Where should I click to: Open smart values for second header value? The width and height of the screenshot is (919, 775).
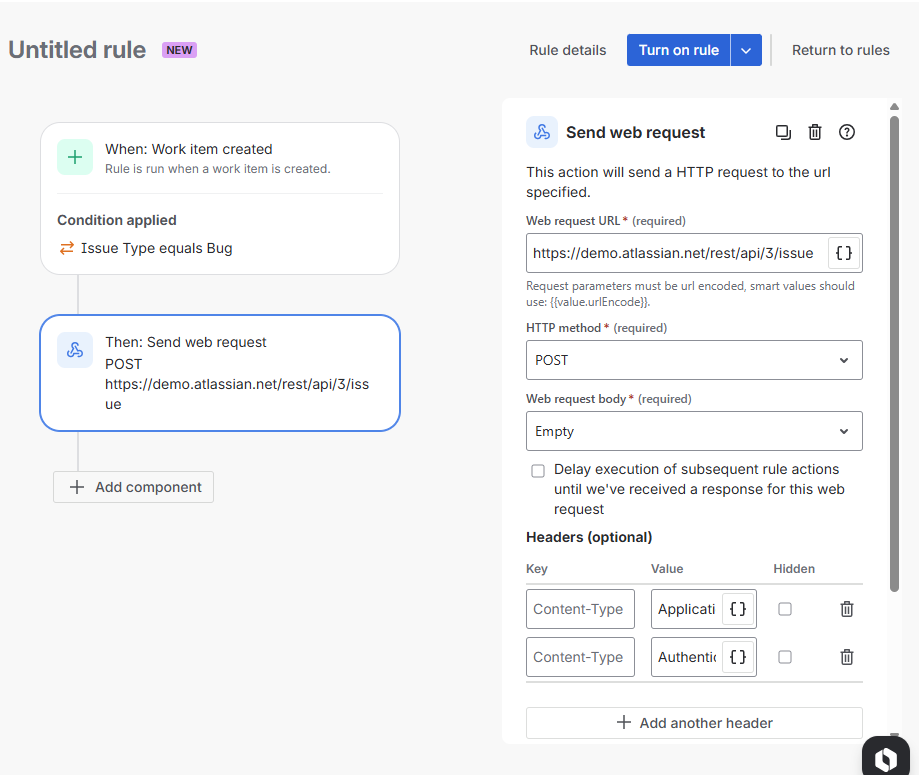click(738, 657)
